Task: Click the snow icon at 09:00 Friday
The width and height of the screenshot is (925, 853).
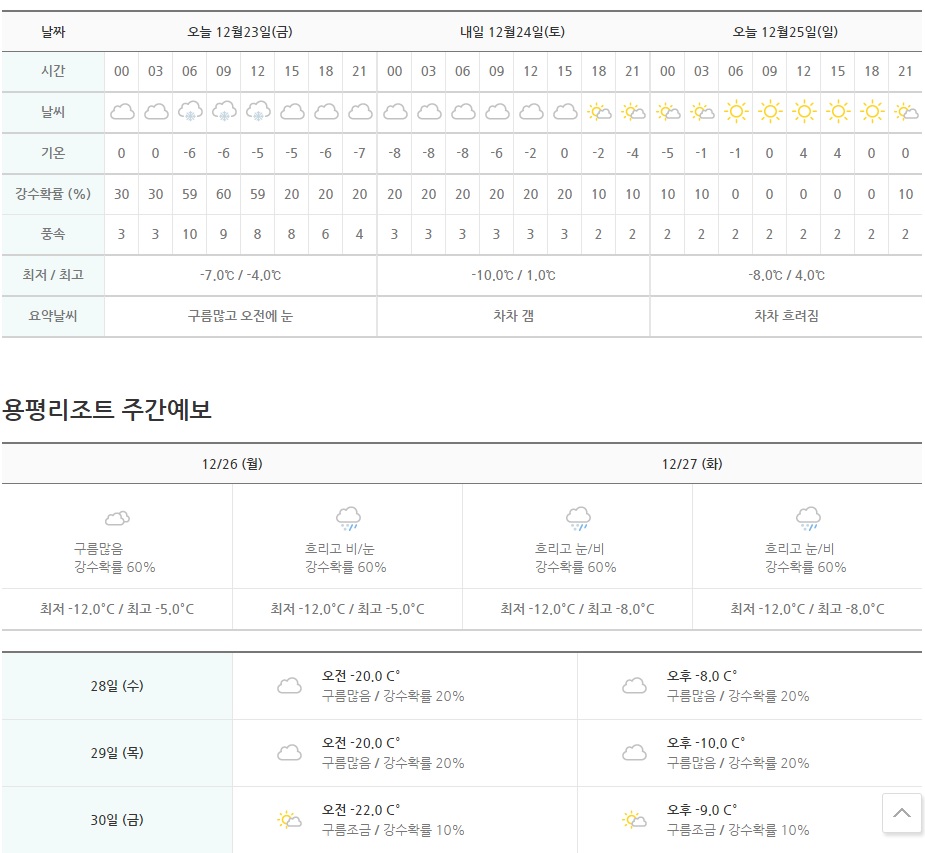Action: (223, 111)
